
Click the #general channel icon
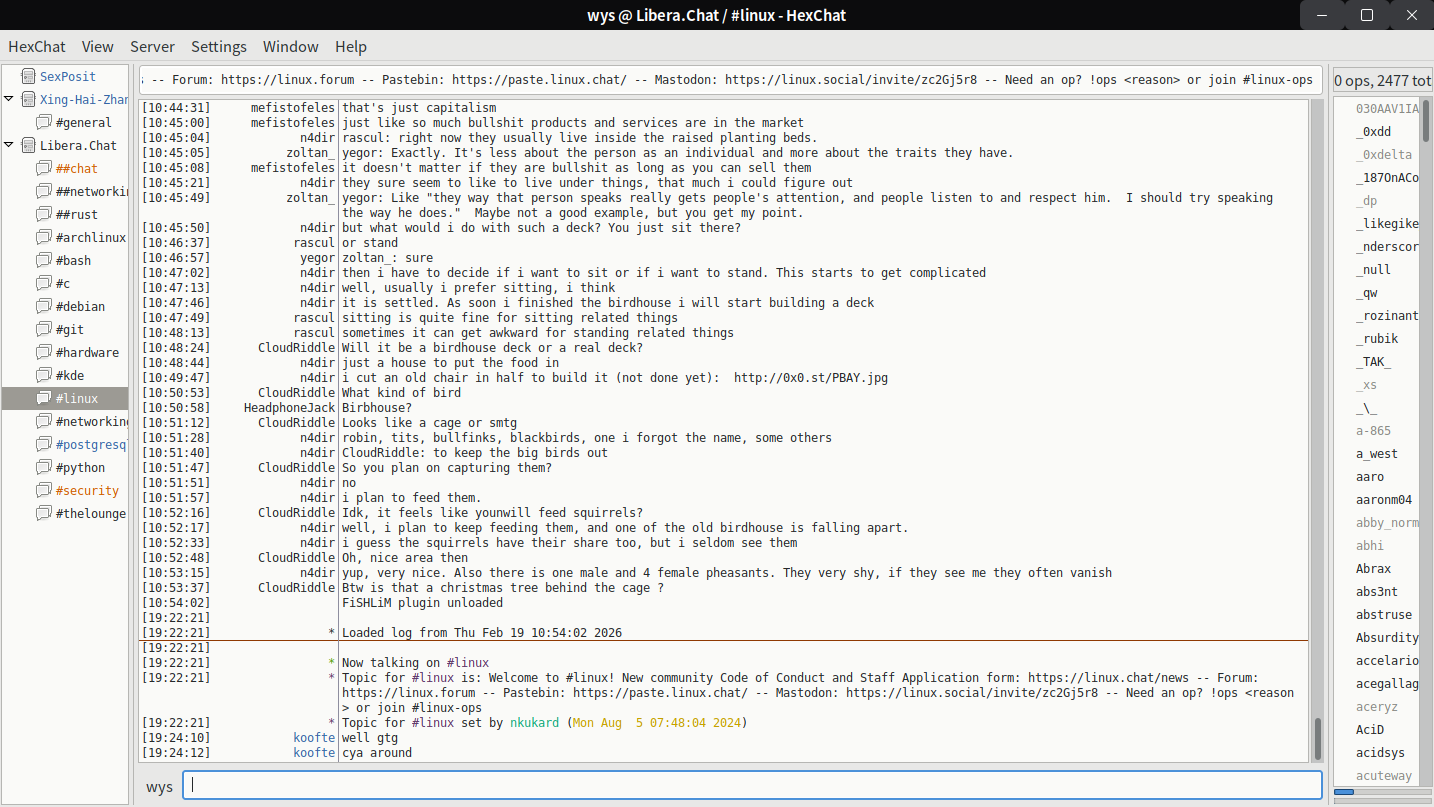[x=44, y=122]
